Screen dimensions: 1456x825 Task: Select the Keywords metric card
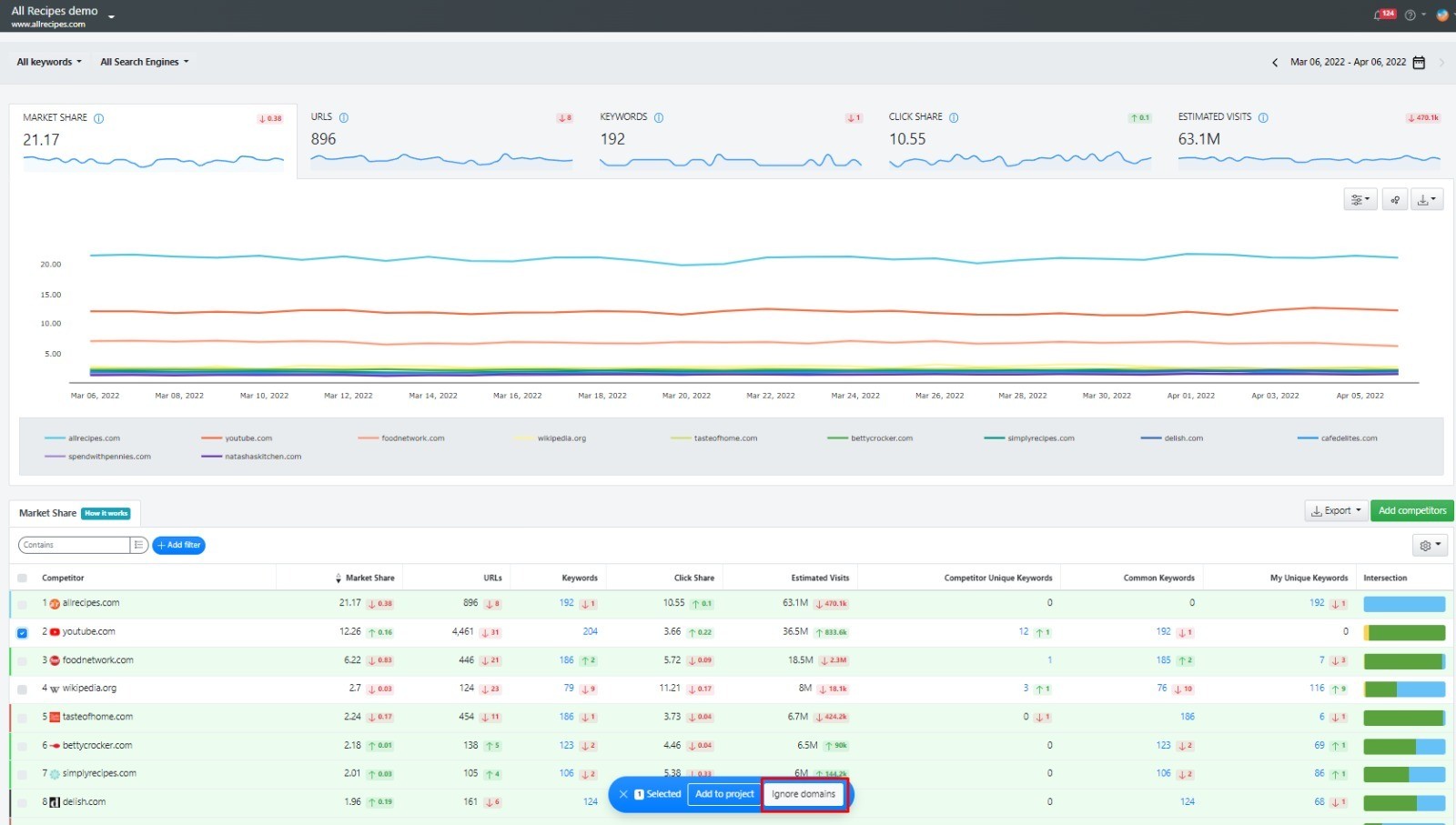point(731,141)
